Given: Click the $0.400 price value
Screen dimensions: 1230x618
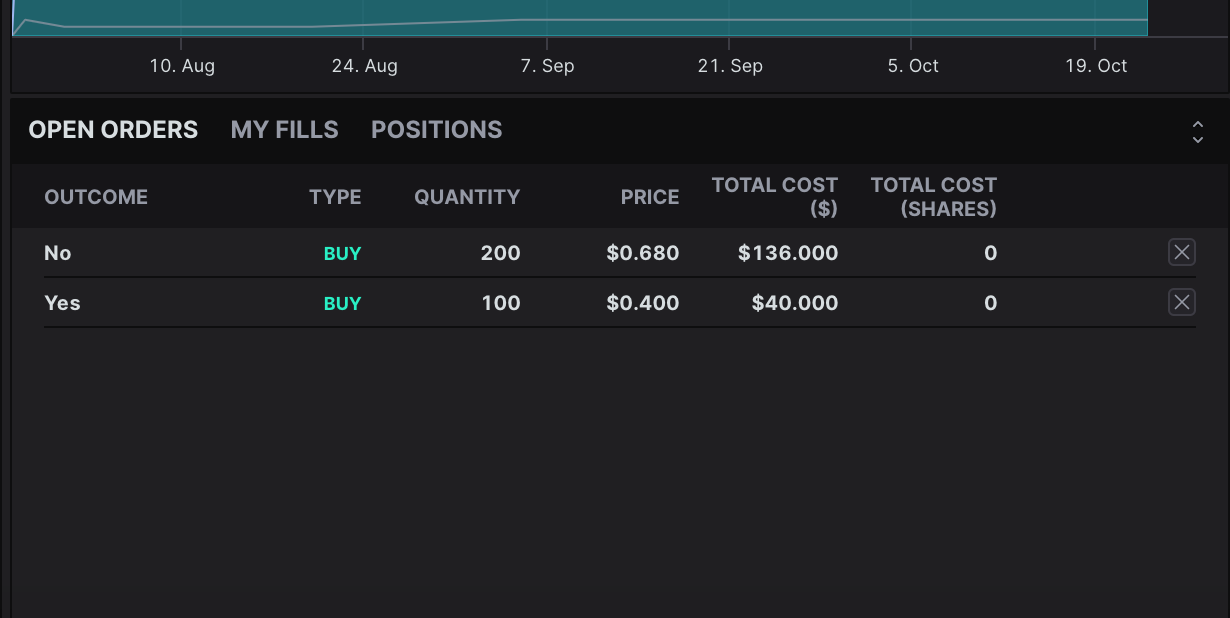Looking at the screenshot, I should pos(642,303).
